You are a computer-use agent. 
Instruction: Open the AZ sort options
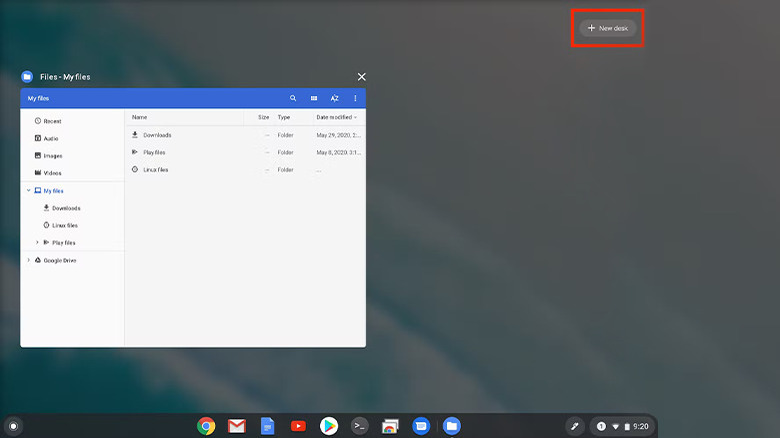coord(335,98)
